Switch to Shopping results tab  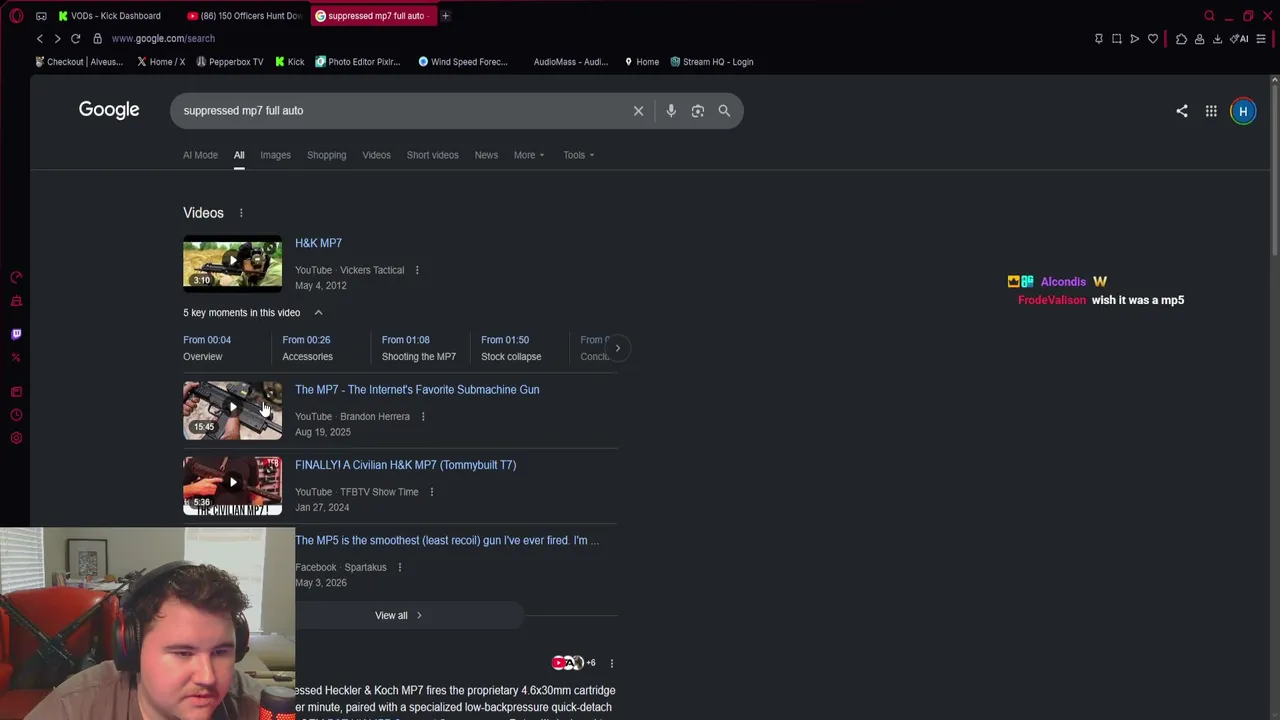[326, 155]
